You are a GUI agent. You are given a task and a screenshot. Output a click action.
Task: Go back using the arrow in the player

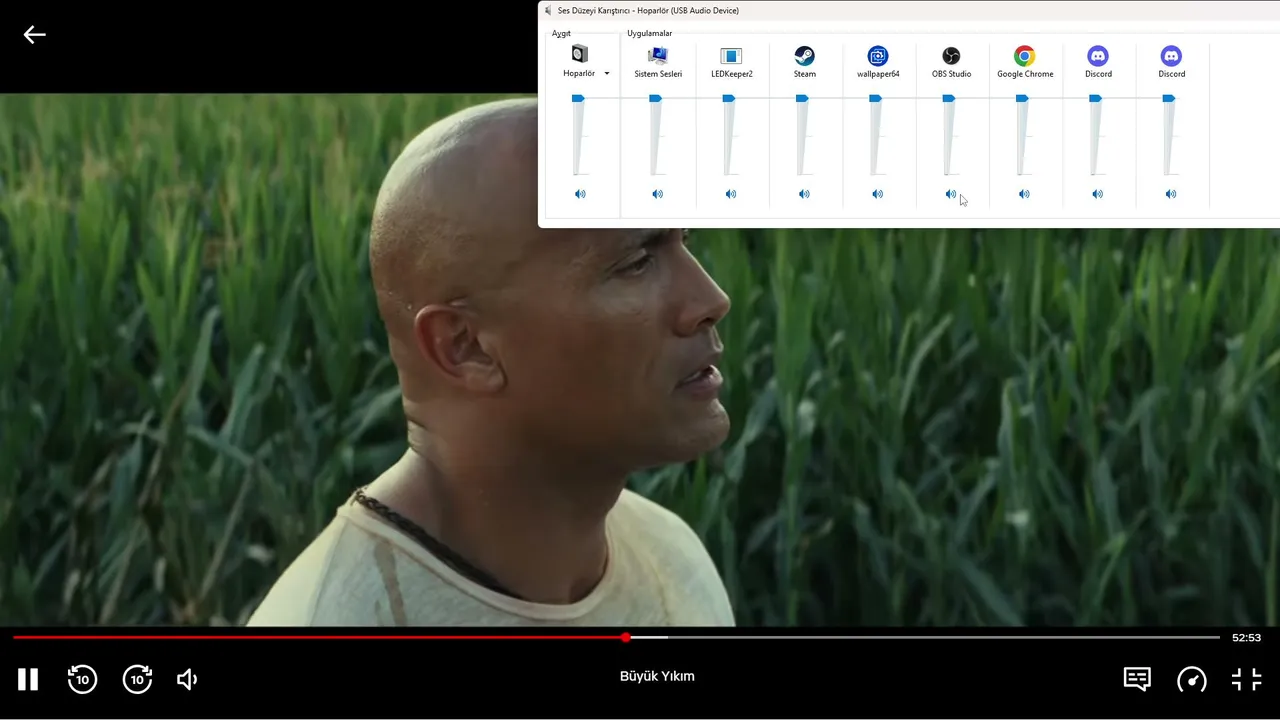click(35, 35)
